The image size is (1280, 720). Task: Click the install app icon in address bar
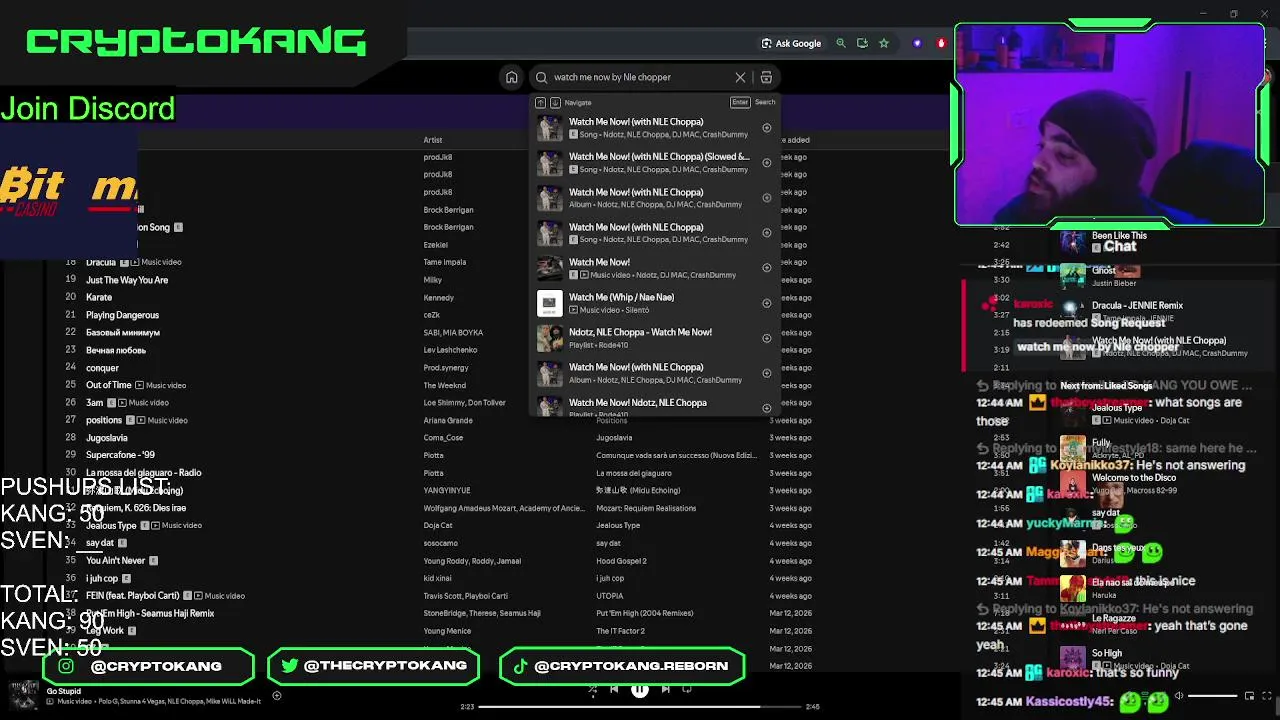[x=862, y=43]
